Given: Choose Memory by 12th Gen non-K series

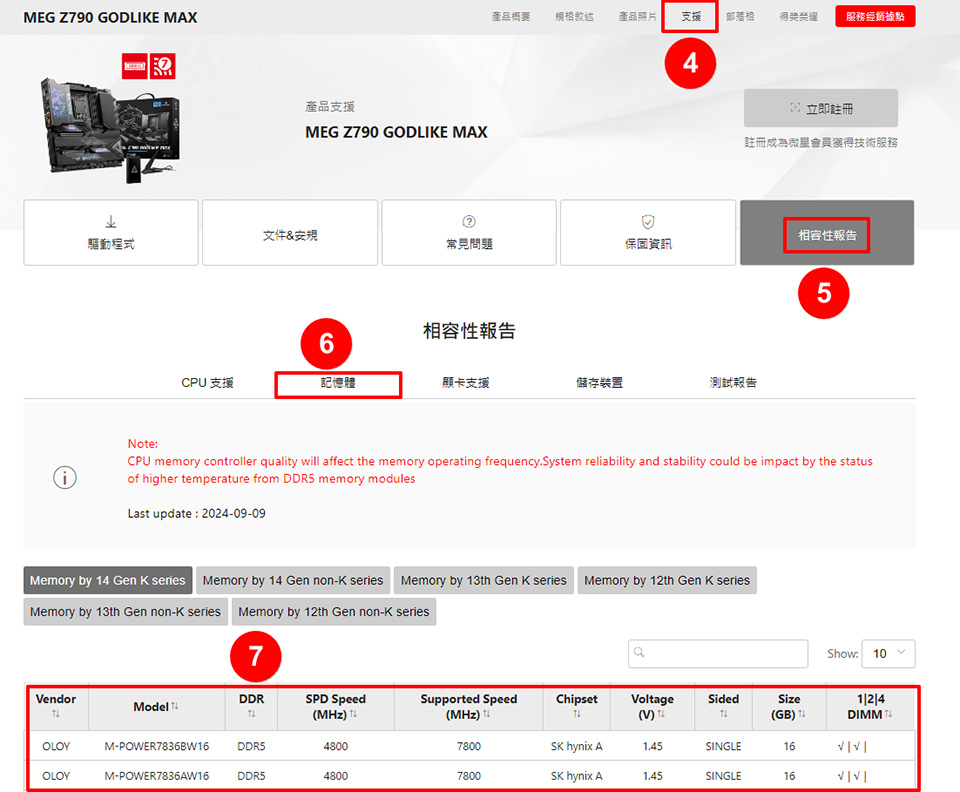Looking at the screenshot, I should [x=334, y=611].
